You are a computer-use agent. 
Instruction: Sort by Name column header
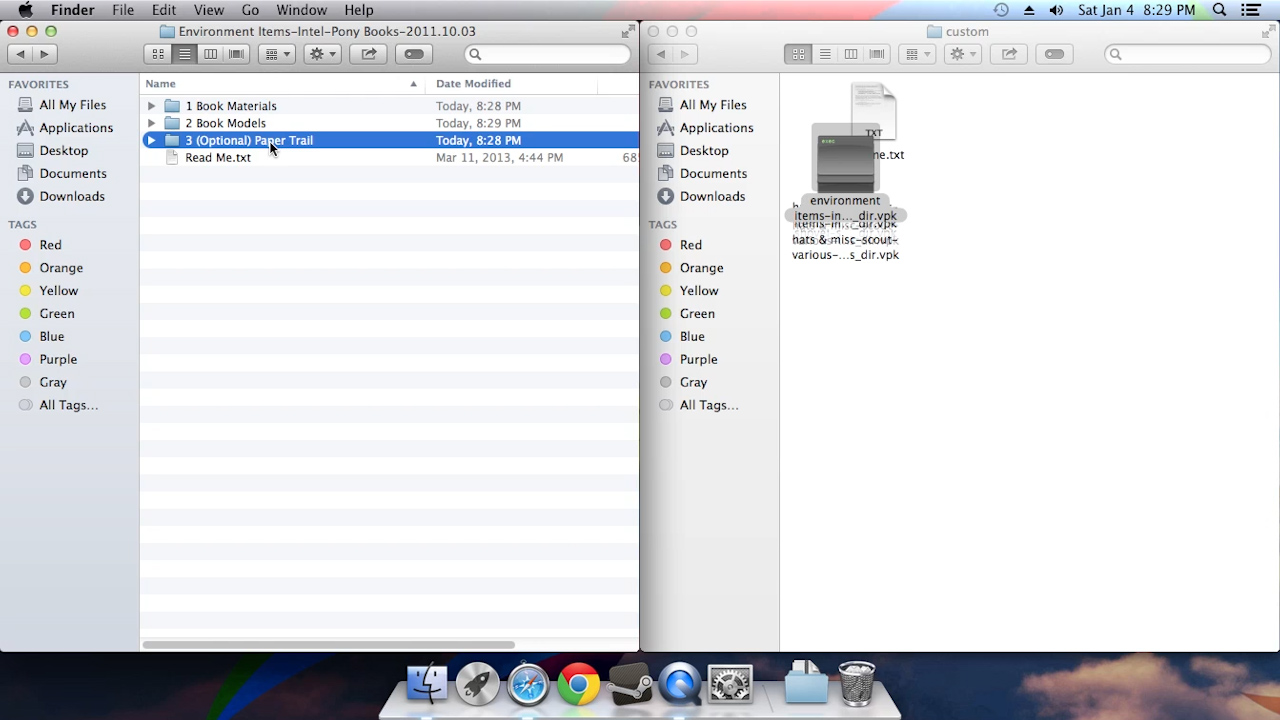point(282,84)
